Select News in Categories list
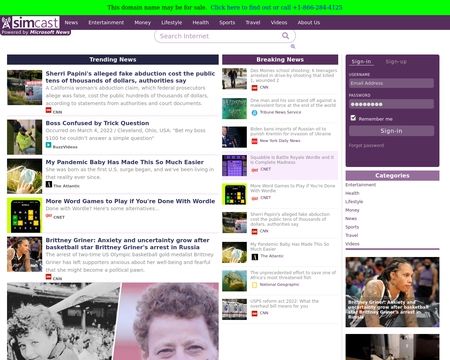The image size is (450, 360). pyautogui.click(x=351, y=218)
